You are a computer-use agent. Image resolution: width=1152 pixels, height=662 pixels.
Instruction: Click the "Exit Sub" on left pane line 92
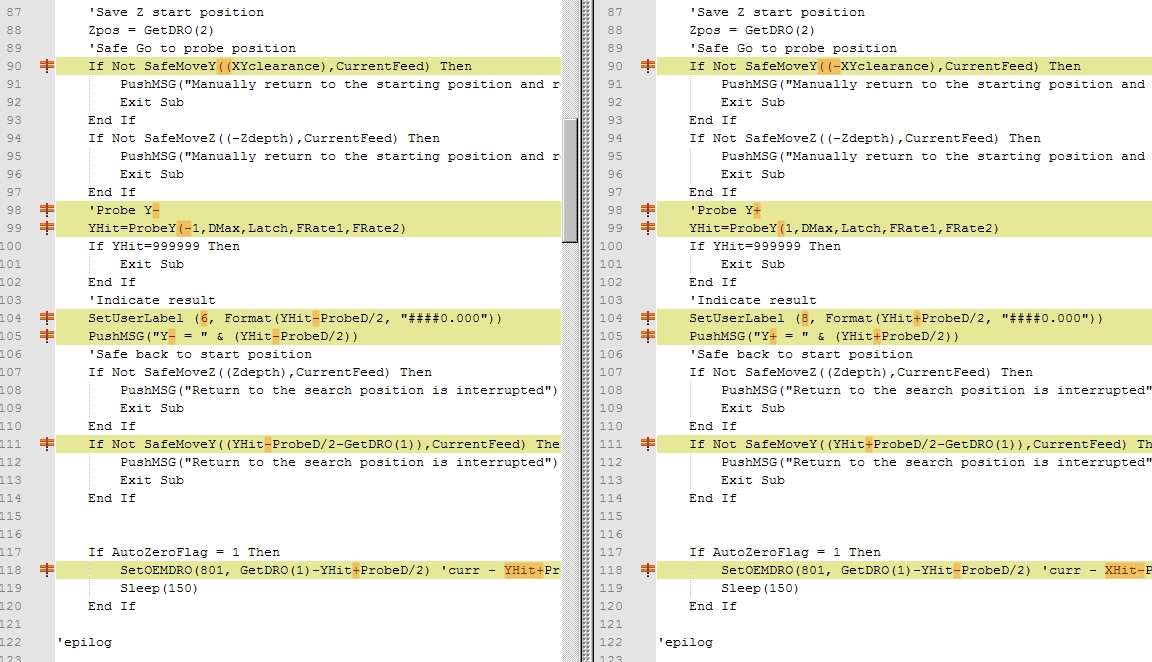coord(152,102)
